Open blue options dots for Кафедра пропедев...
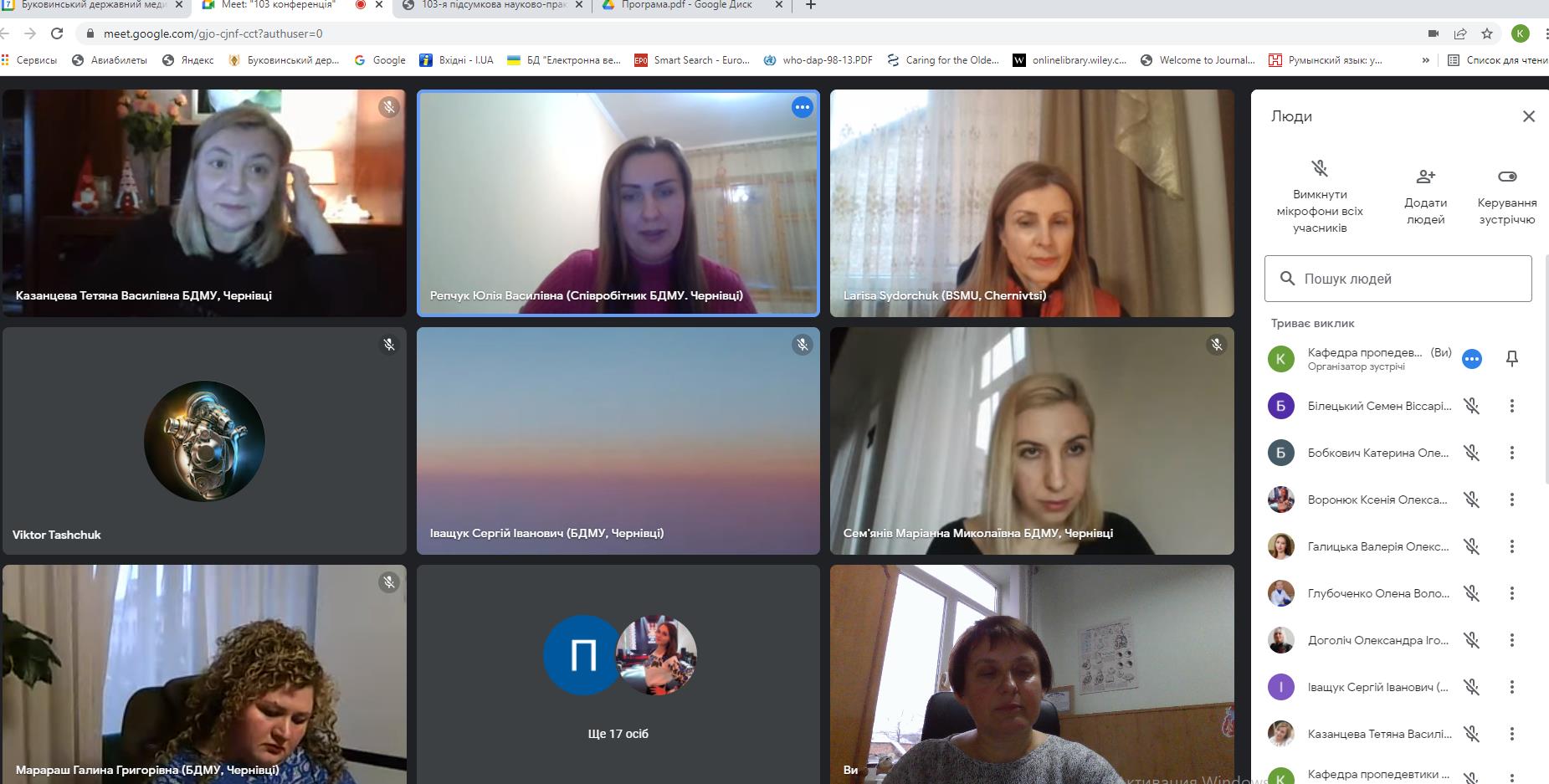 pos(1472,359)
